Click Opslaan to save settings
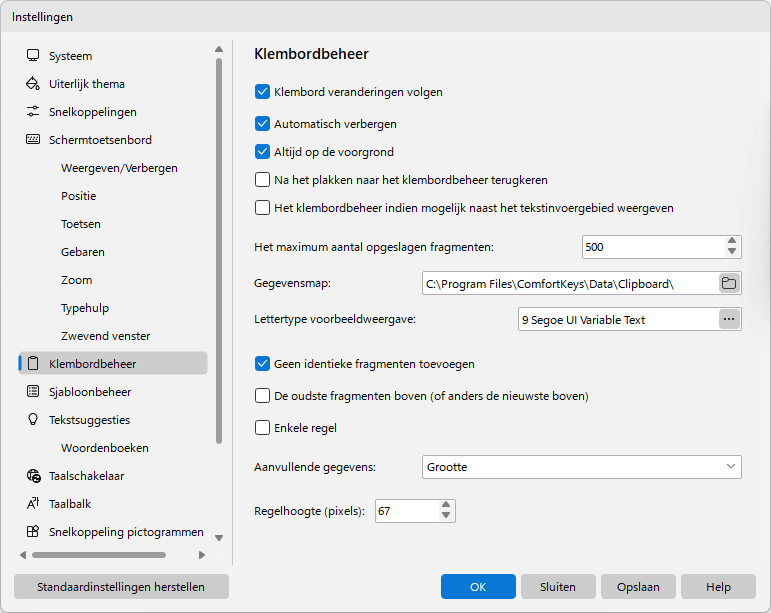Image resolution: width=771 pixels, height=613 pixels. [x=638, y=586]
